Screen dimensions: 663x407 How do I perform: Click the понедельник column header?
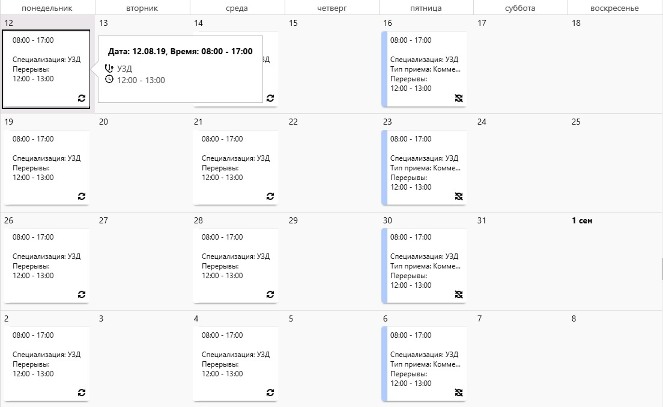point(47,7)
